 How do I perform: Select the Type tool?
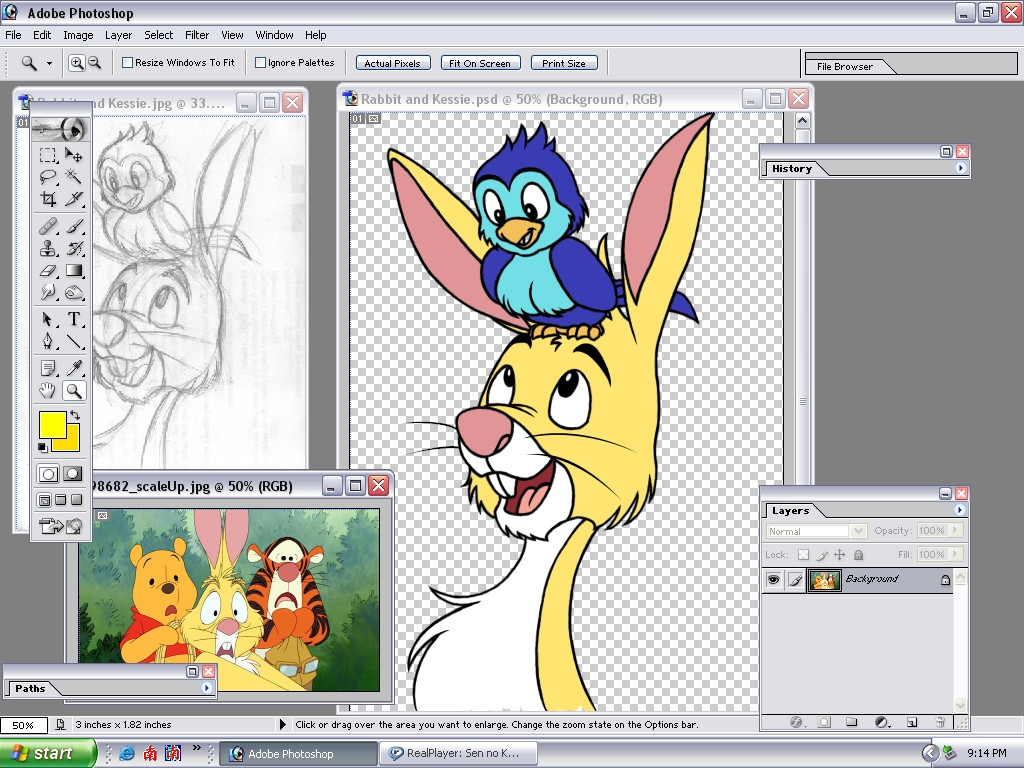pyautogui.click(x=74, y=319)
